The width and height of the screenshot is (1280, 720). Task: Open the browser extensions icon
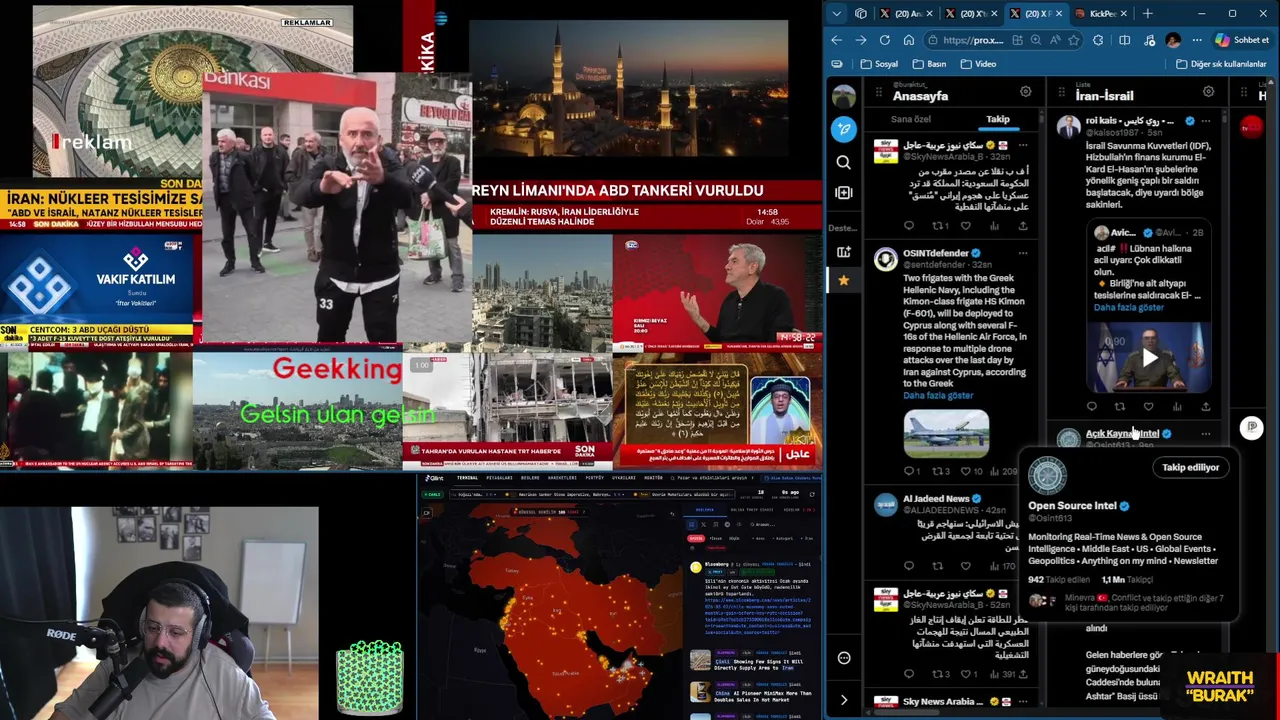coord(1098,40)
